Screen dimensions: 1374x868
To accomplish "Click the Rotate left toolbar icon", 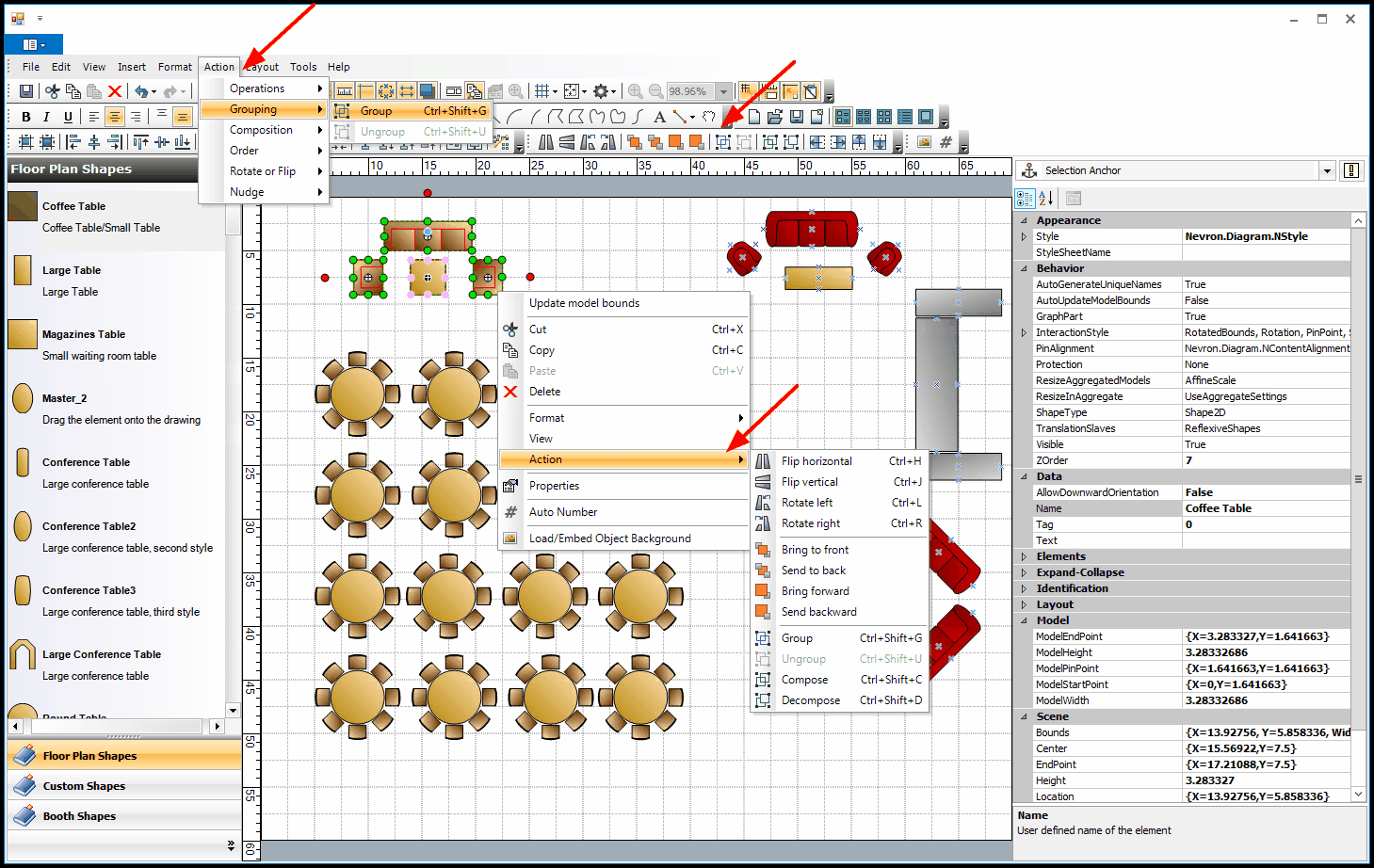I will [x=588, y=142].
